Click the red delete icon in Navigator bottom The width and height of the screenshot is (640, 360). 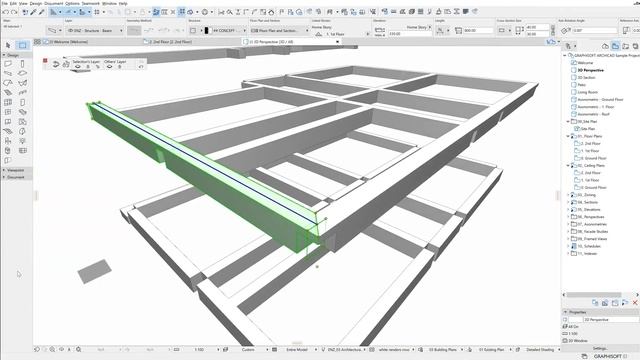click(635, 302)
